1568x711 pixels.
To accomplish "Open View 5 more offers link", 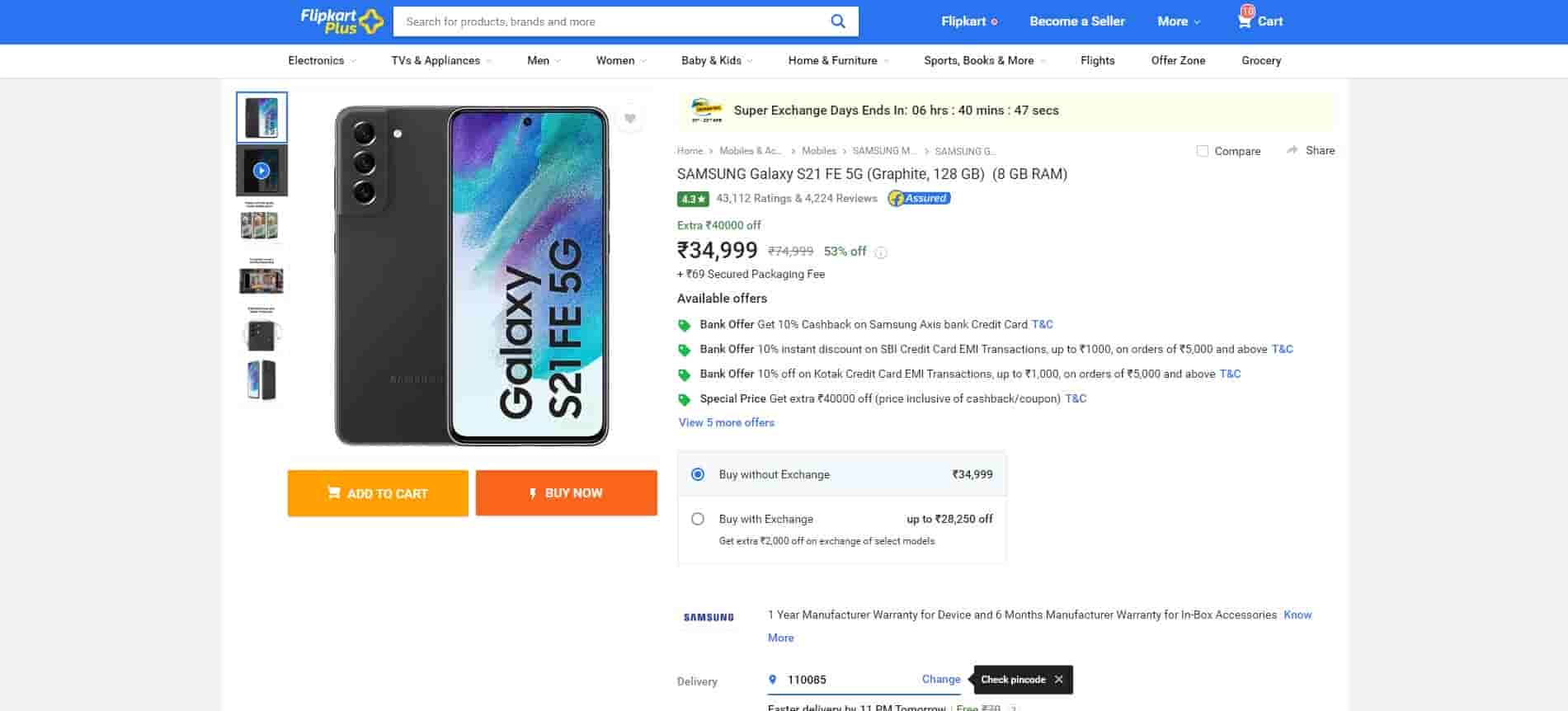I will pyautogui.click(x=727, y=422).
